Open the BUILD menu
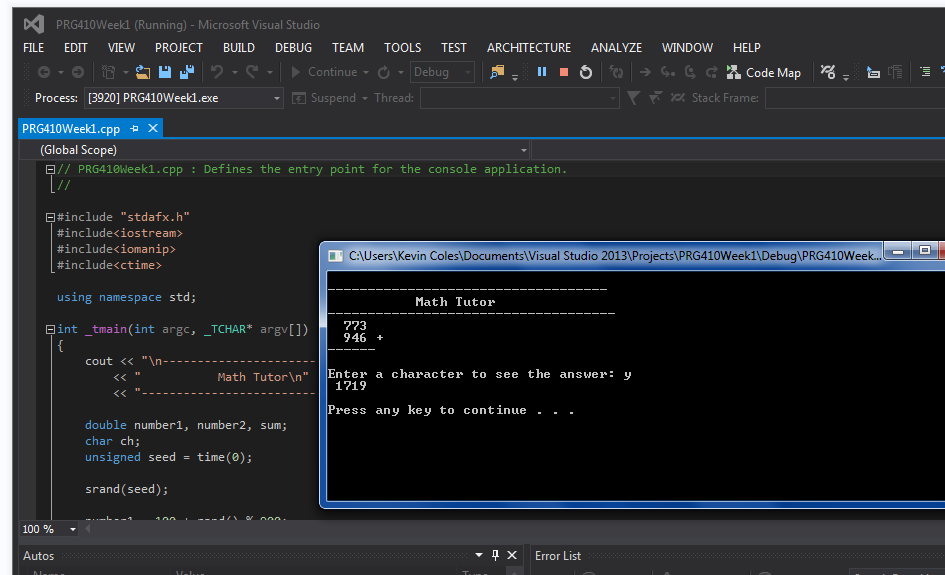945x575 pixels. tap(239, 48)
